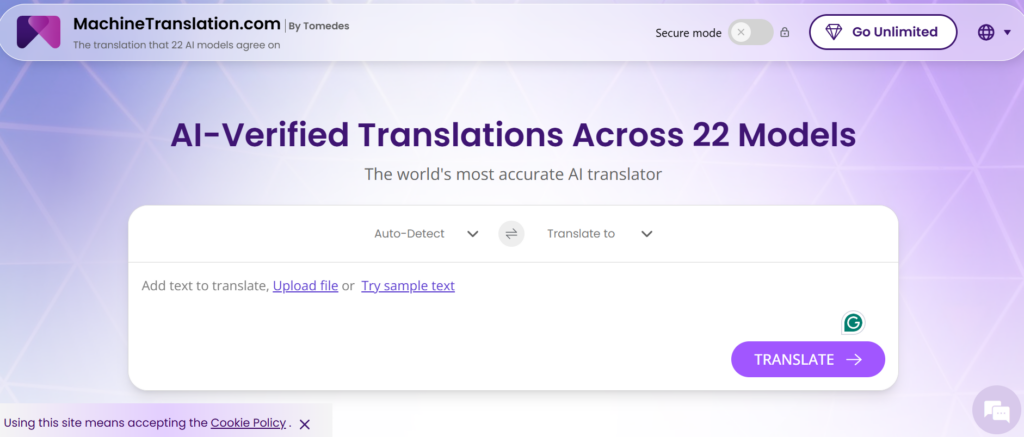Dismiss the cookie policy banner

point(305,424)
